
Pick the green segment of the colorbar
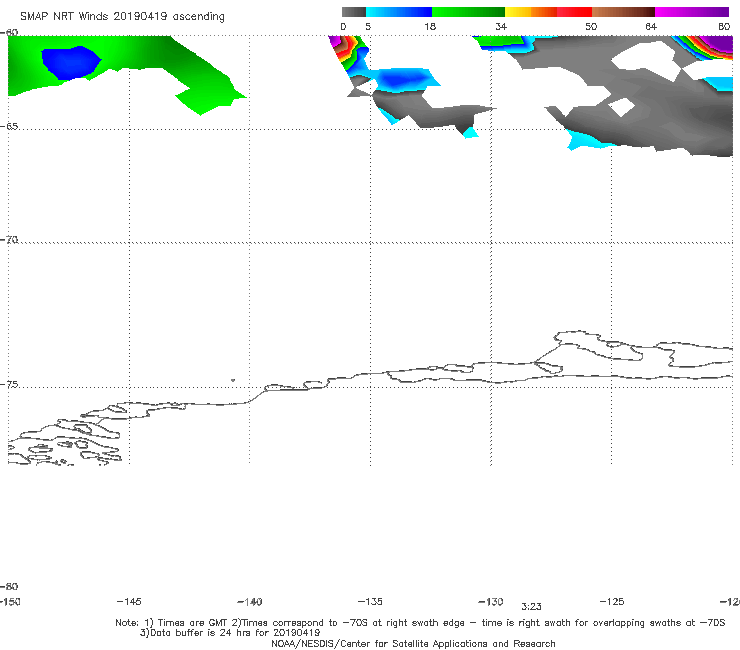click(x=468, y=12)
